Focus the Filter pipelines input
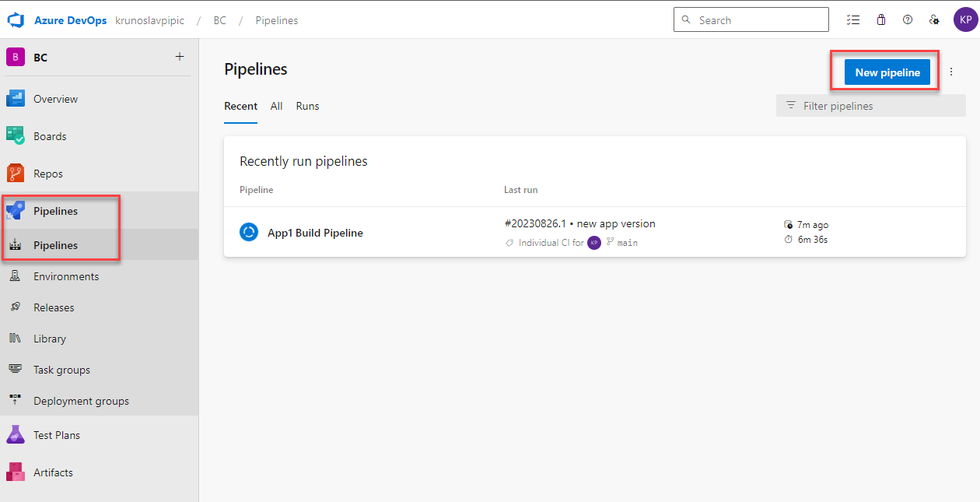This screenshot has width=980, height=502. [x=871, y=106]
